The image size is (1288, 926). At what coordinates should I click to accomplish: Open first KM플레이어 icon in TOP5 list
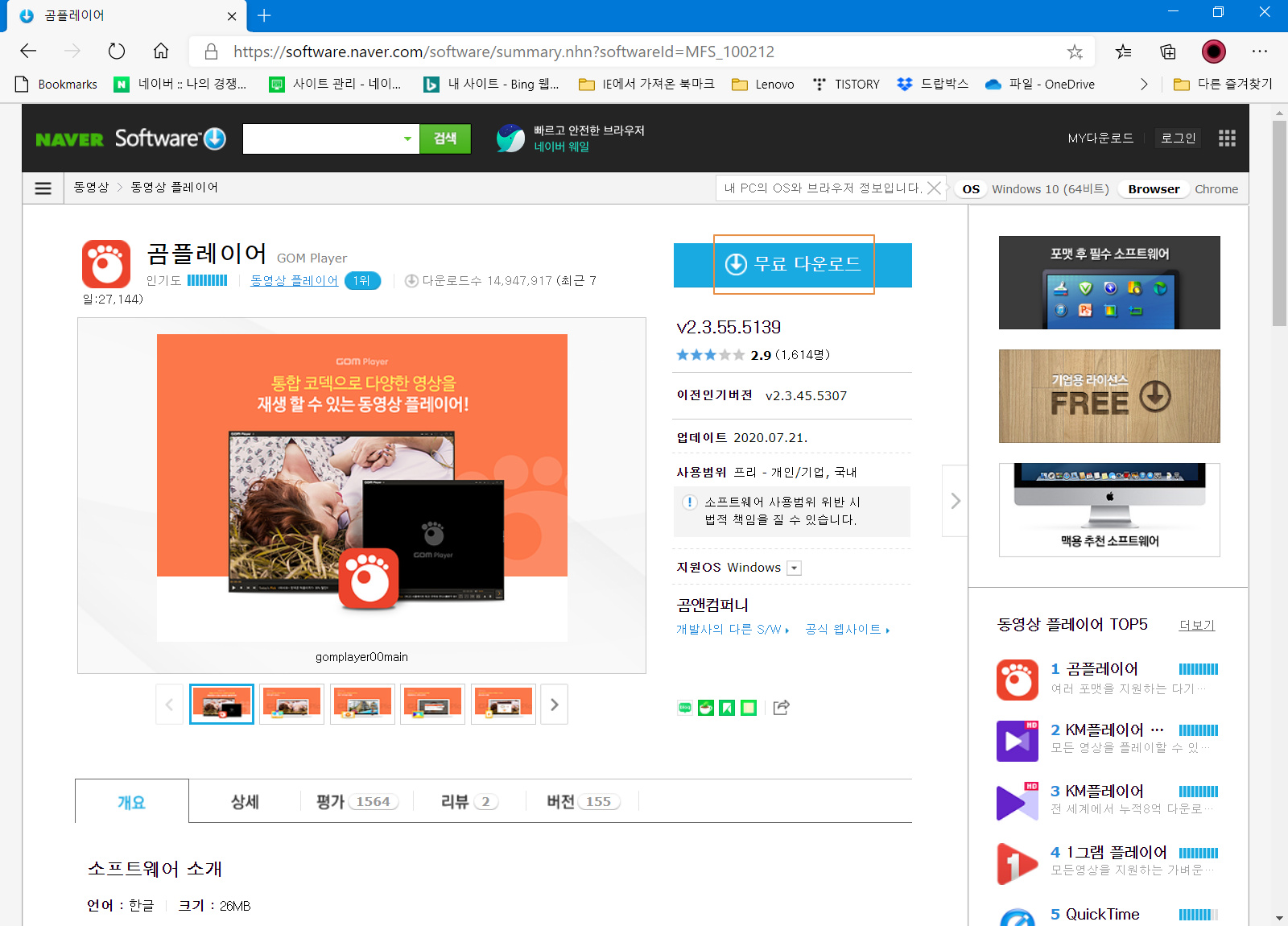click(1018, 741)
